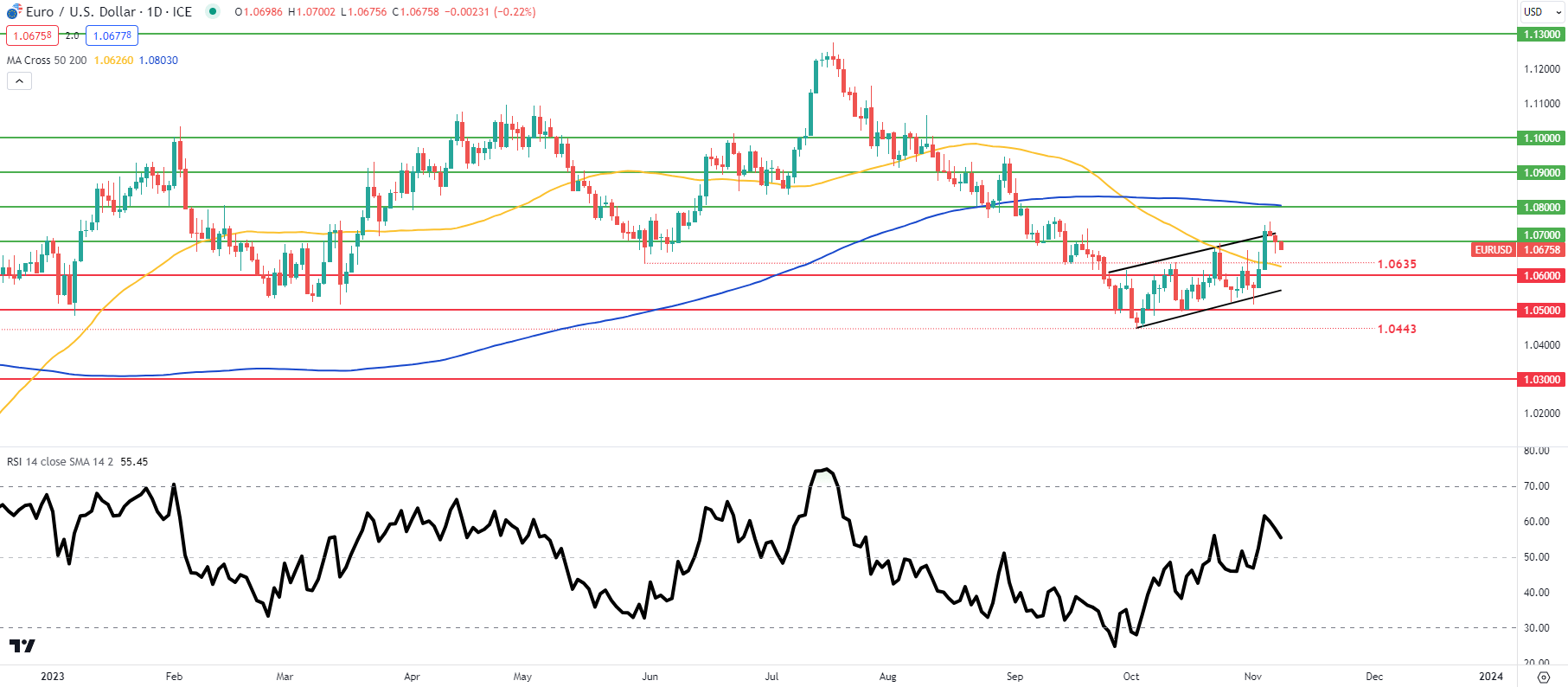Click the 50.00 RSI scale label
The image size is (1568, 687).
(1536, 557)
